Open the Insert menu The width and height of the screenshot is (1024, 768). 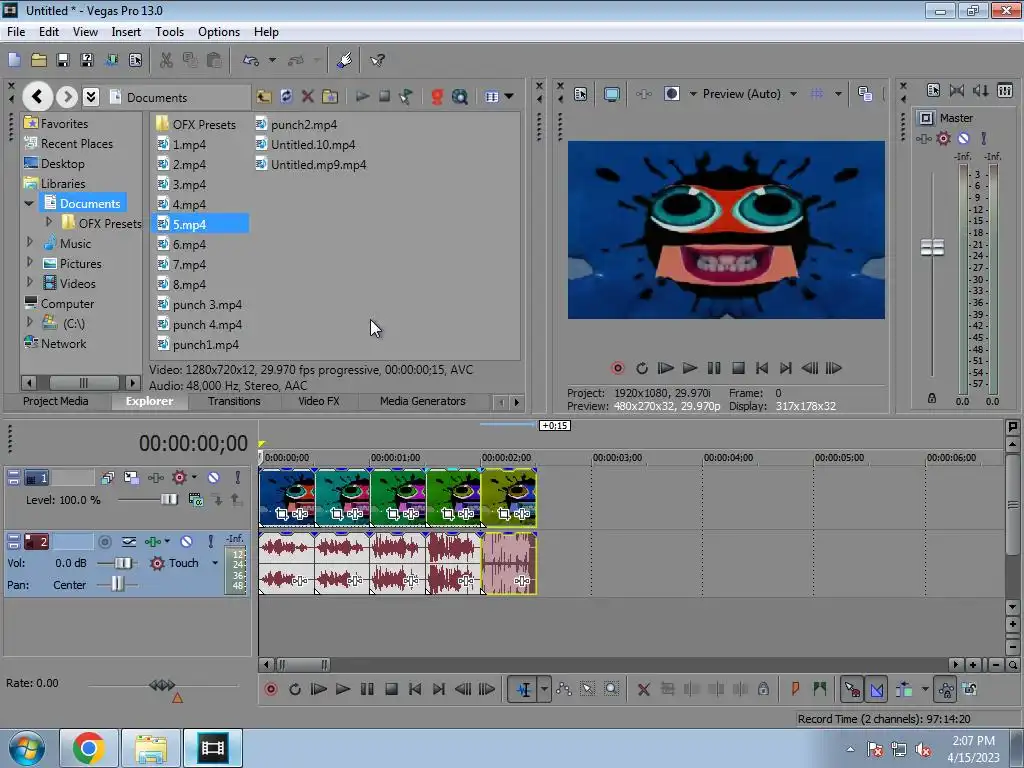[126, 32]
